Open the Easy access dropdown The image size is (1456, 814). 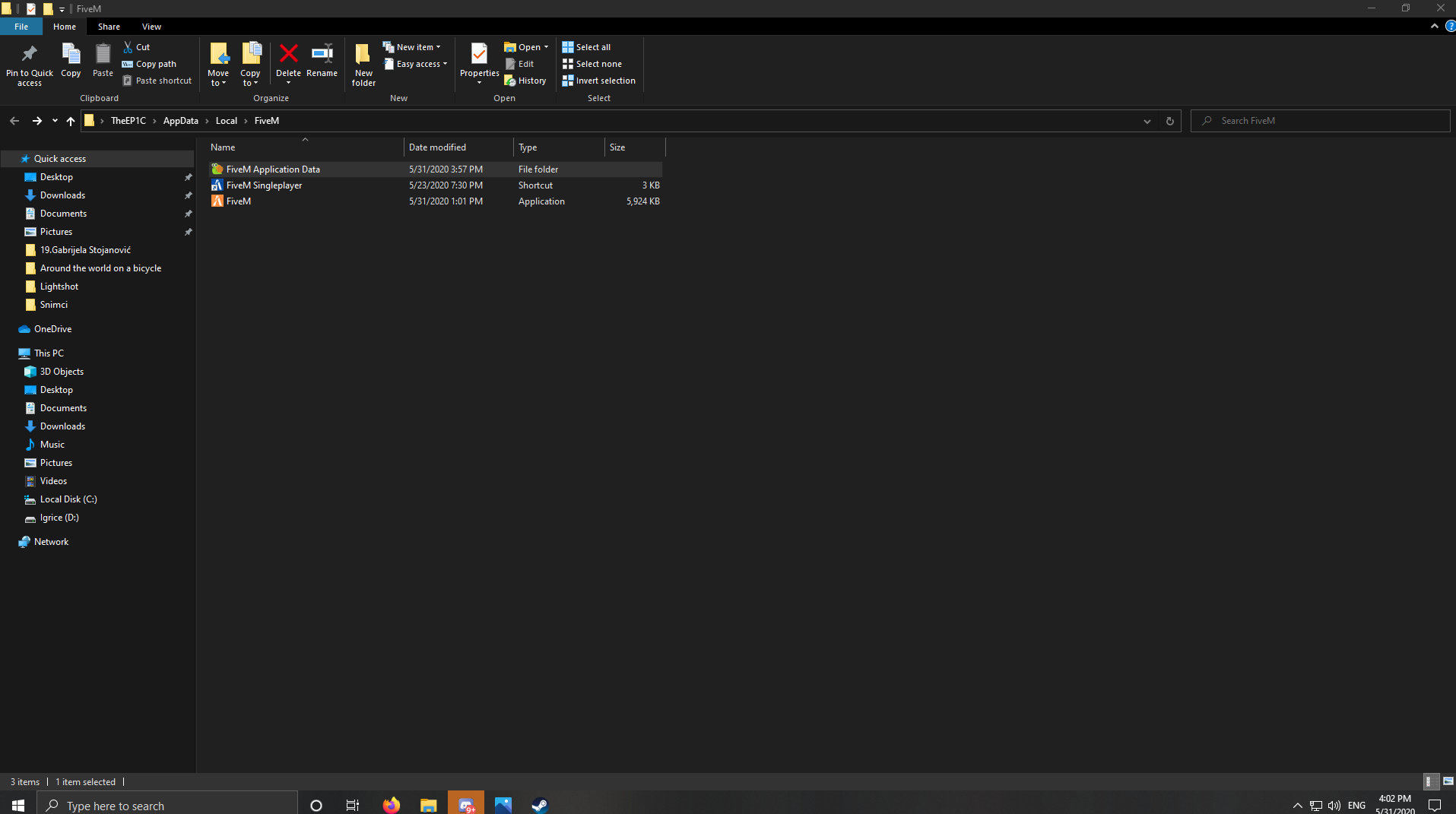(443, 64)
